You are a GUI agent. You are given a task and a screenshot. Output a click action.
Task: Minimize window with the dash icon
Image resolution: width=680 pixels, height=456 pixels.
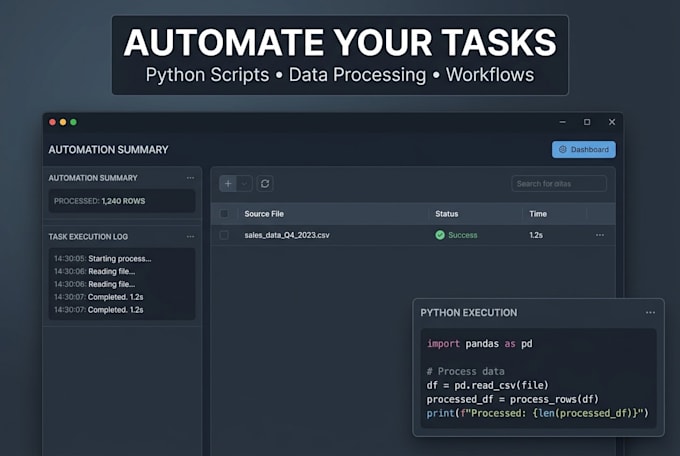click(x=562, y=122)
